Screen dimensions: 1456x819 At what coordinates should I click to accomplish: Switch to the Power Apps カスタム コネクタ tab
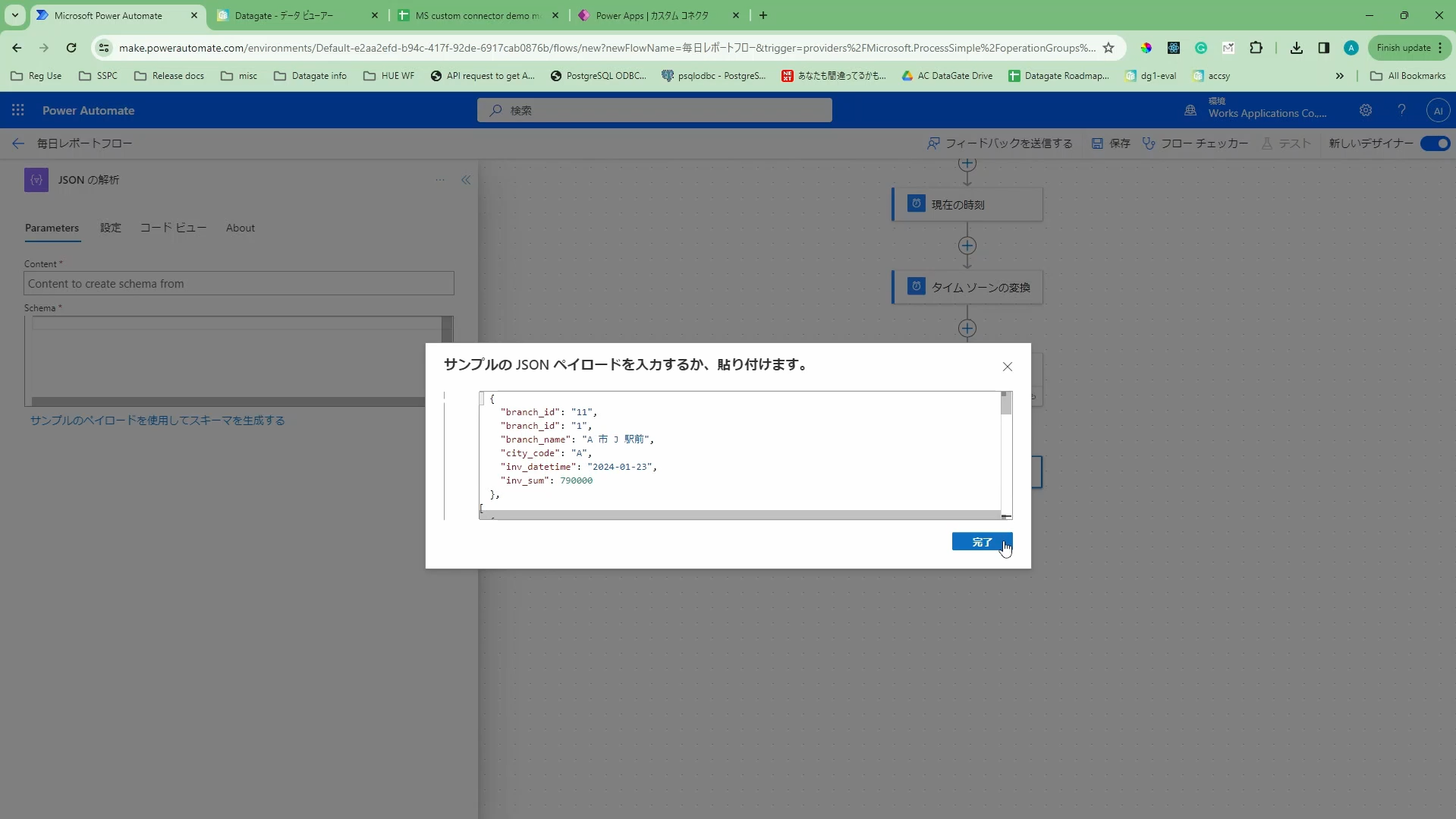coord(659,15)
